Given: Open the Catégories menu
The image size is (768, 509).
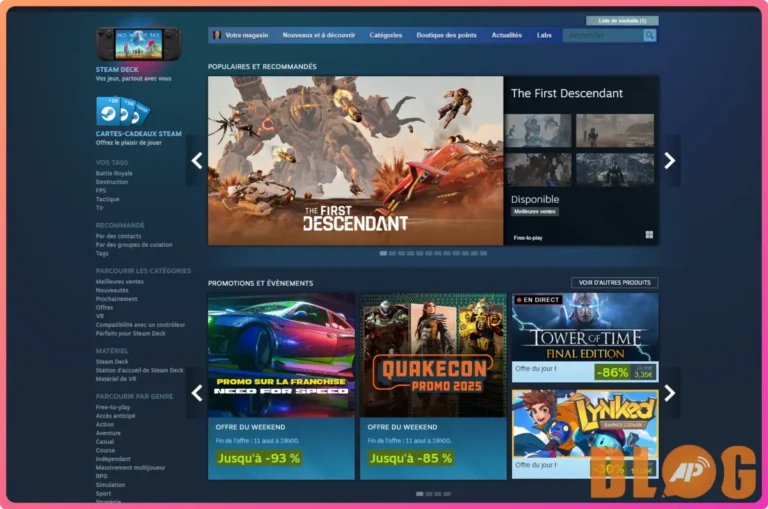Looking at the screenshot, I should 386,35.
